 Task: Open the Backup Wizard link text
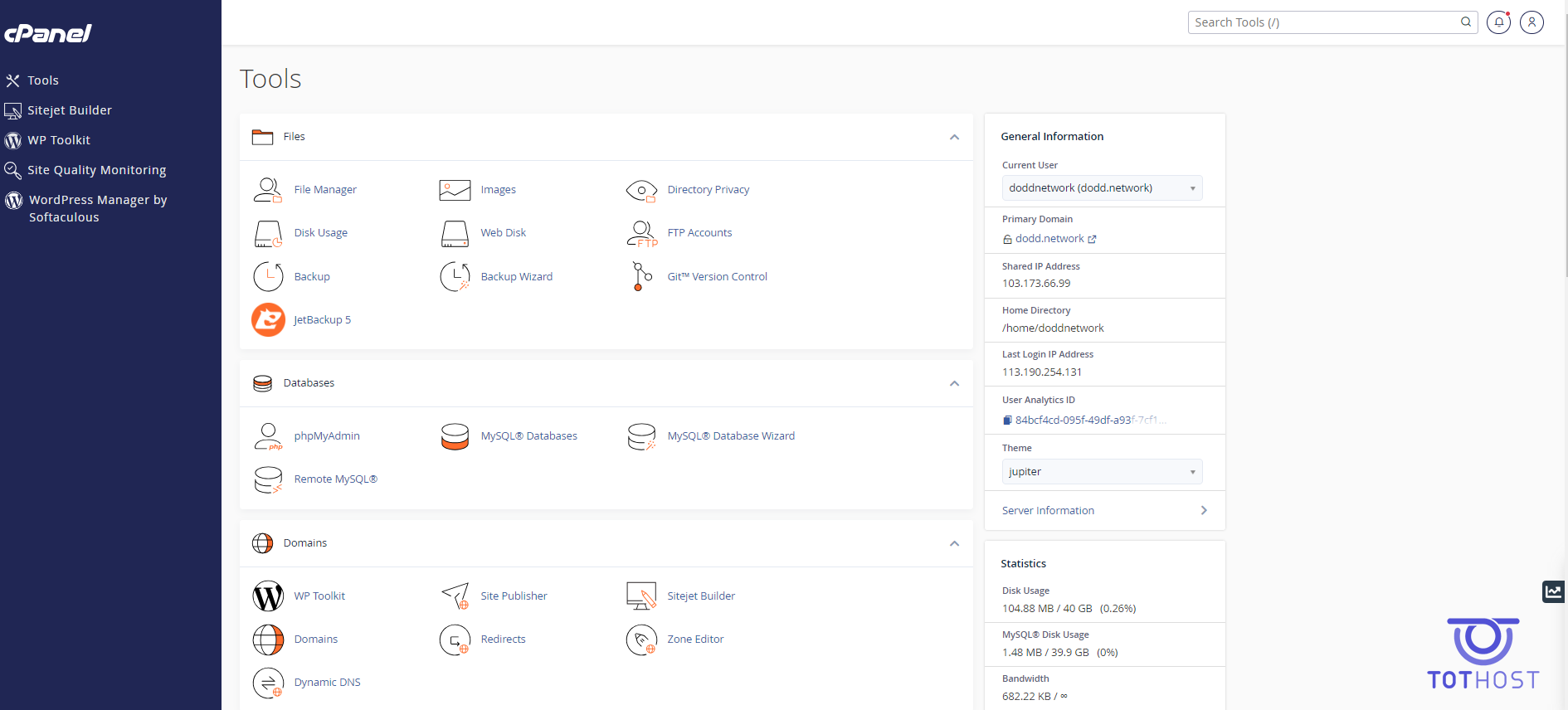516,277
